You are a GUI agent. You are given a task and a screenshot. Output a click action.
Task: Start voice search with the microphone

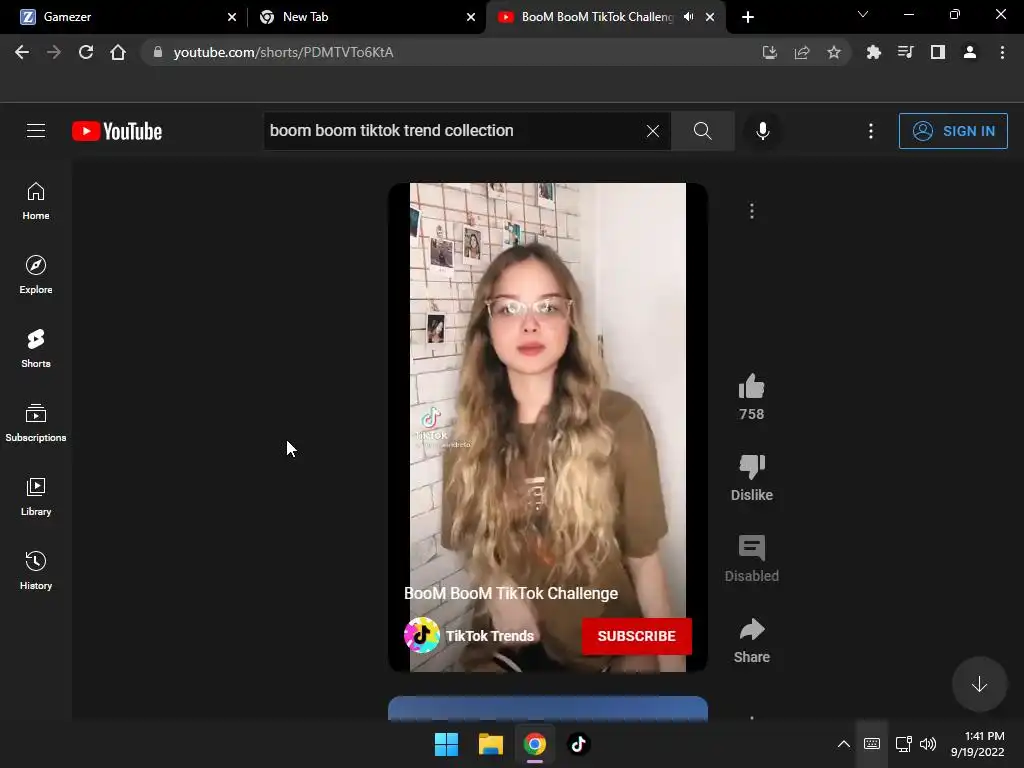[x=762, y=131]
